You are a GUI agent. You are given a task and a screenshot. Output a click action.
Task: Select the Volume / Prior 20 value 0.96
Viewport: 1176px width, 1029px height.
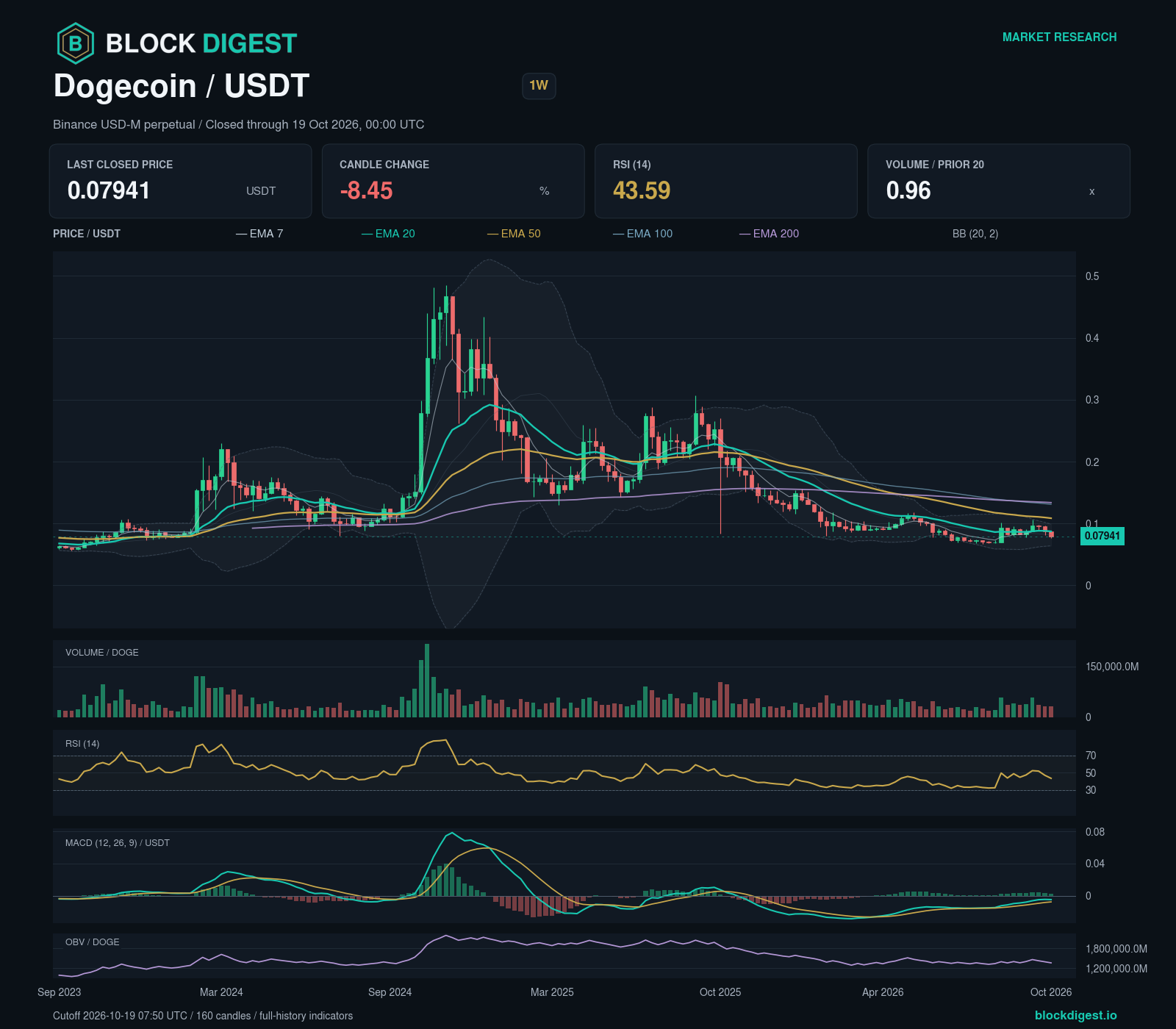tap(908, 190)
